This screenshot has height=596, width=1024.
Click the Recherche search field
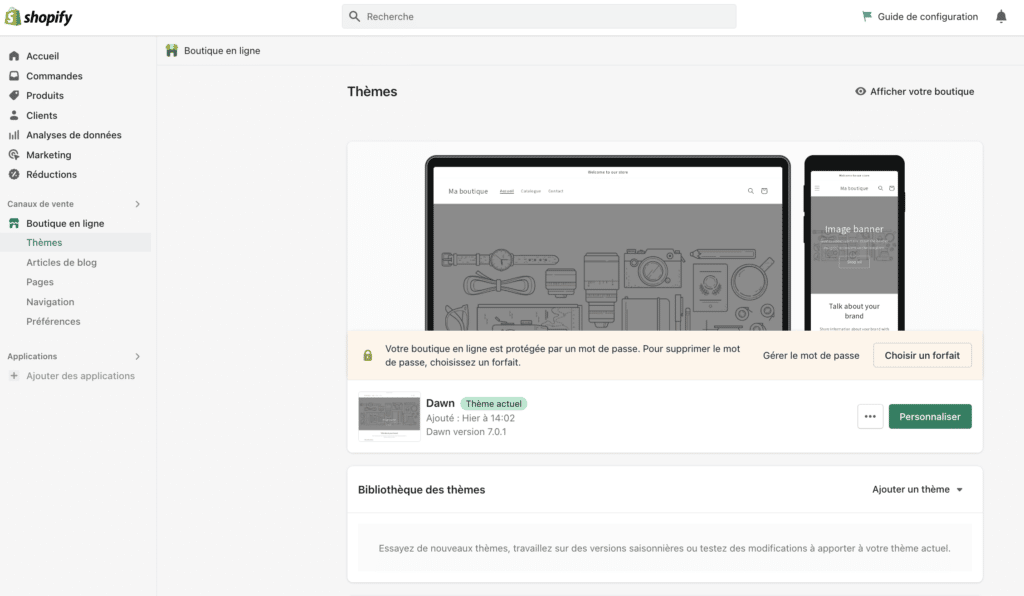[x=538, y=16]
